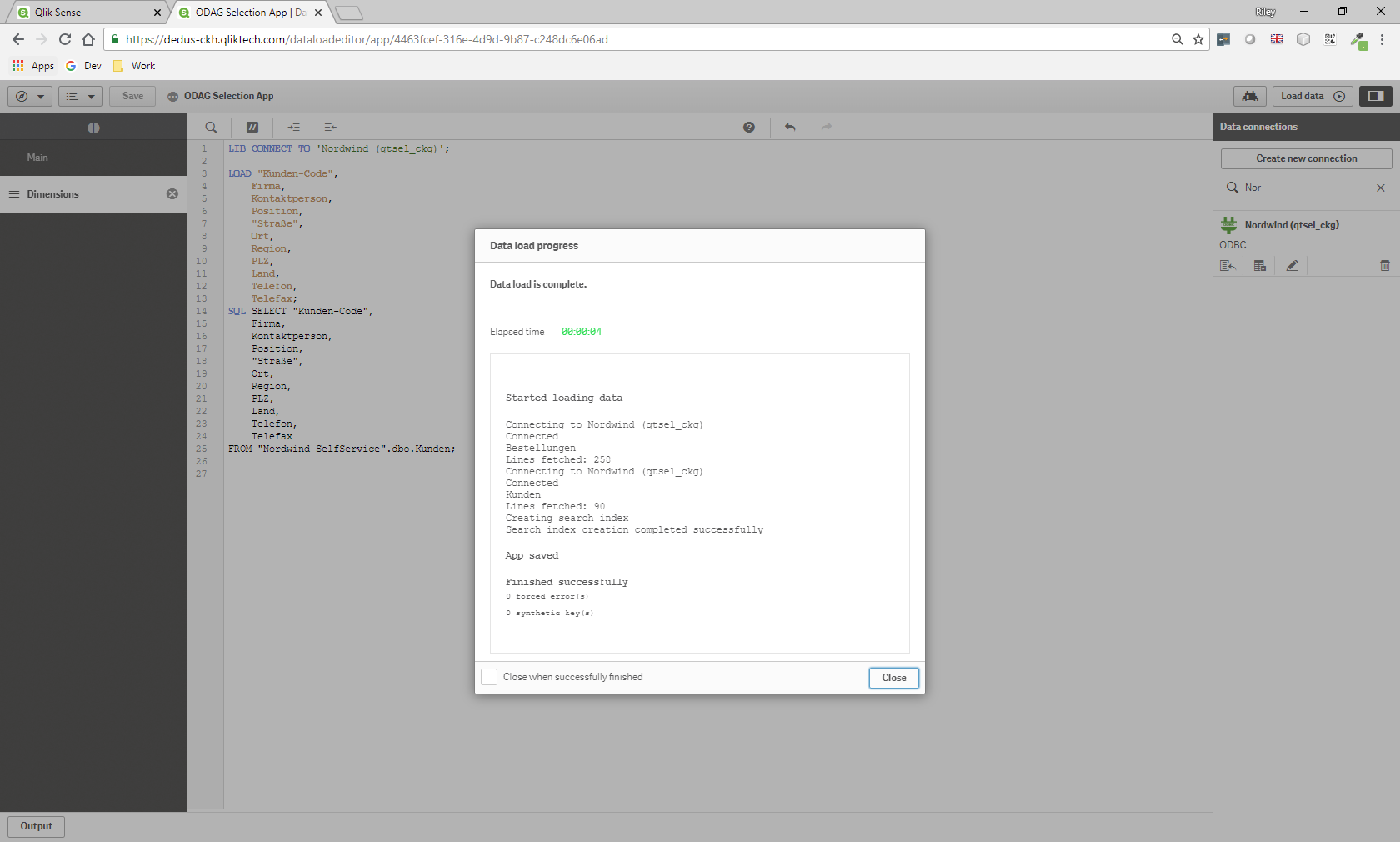Viewport: 1400px width, 842px height.
Task: Open the Chrome three-dot menu
Action: pyautogui.click(x=1382, y=39)
